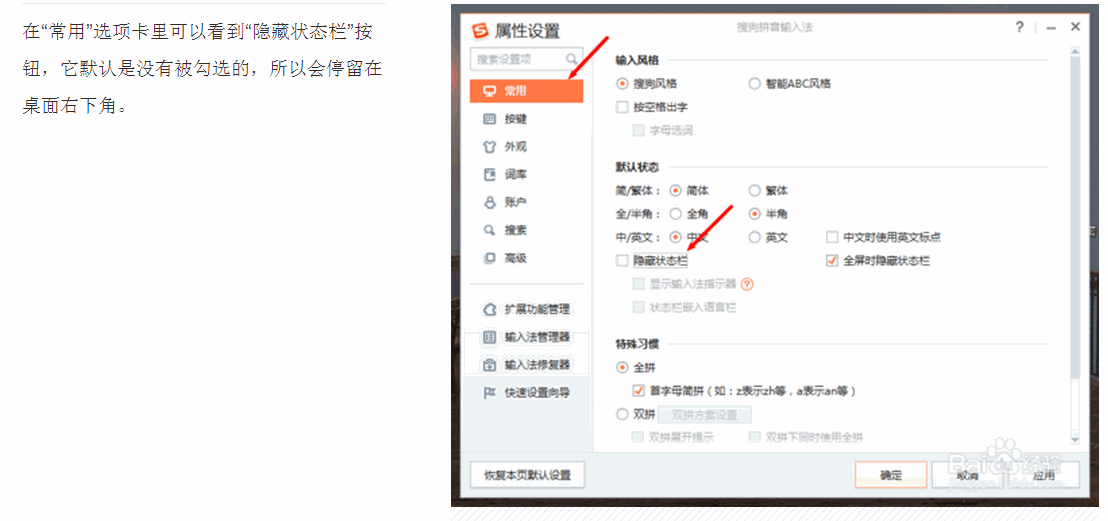The height and width of the screenshot is (521, 1108).
Task: Click the shirt icon beside 外观
Action: [x=489, y=147]
